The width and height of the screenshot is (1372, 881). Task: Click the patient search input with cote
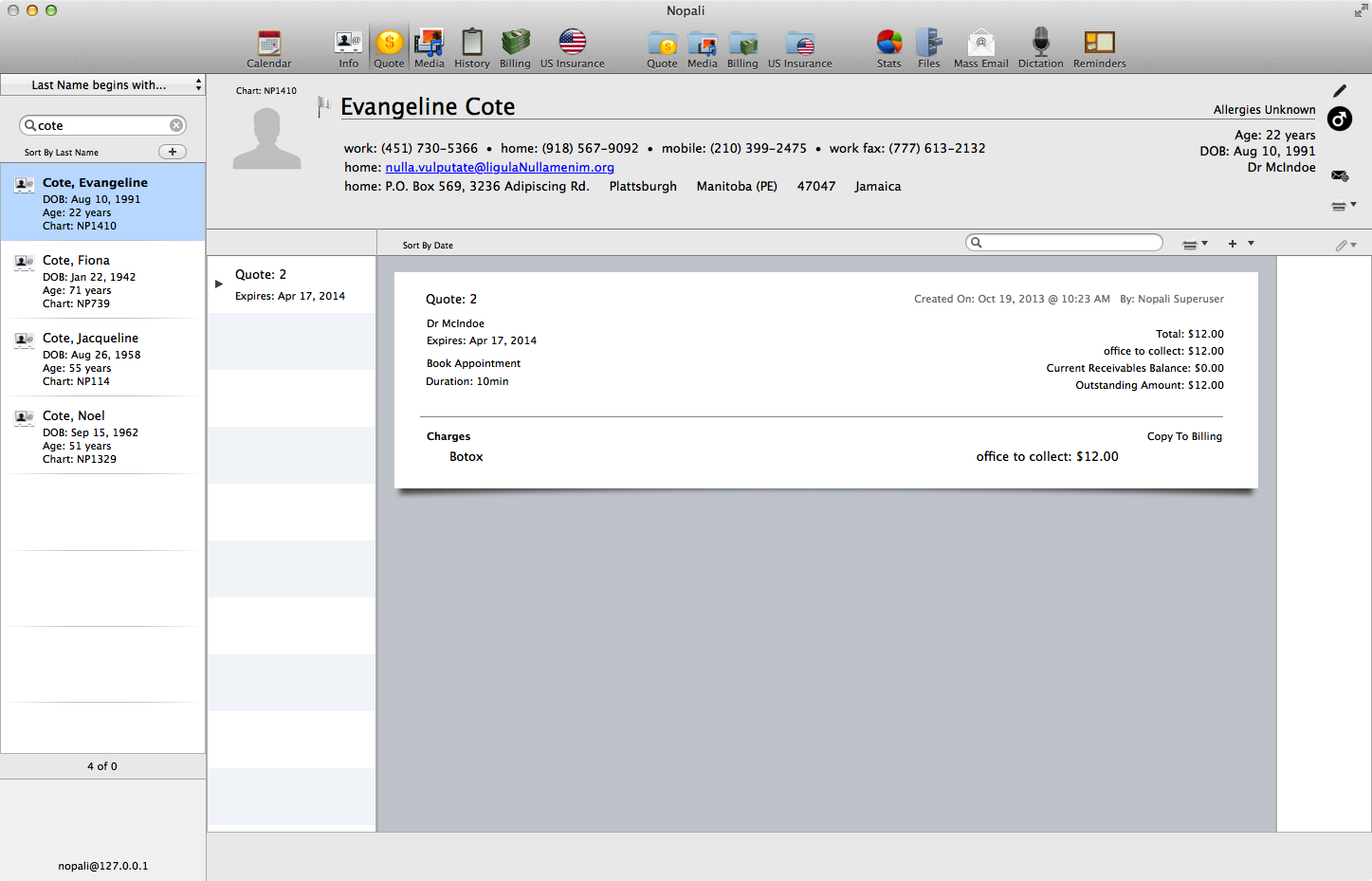tap(102, 125)
